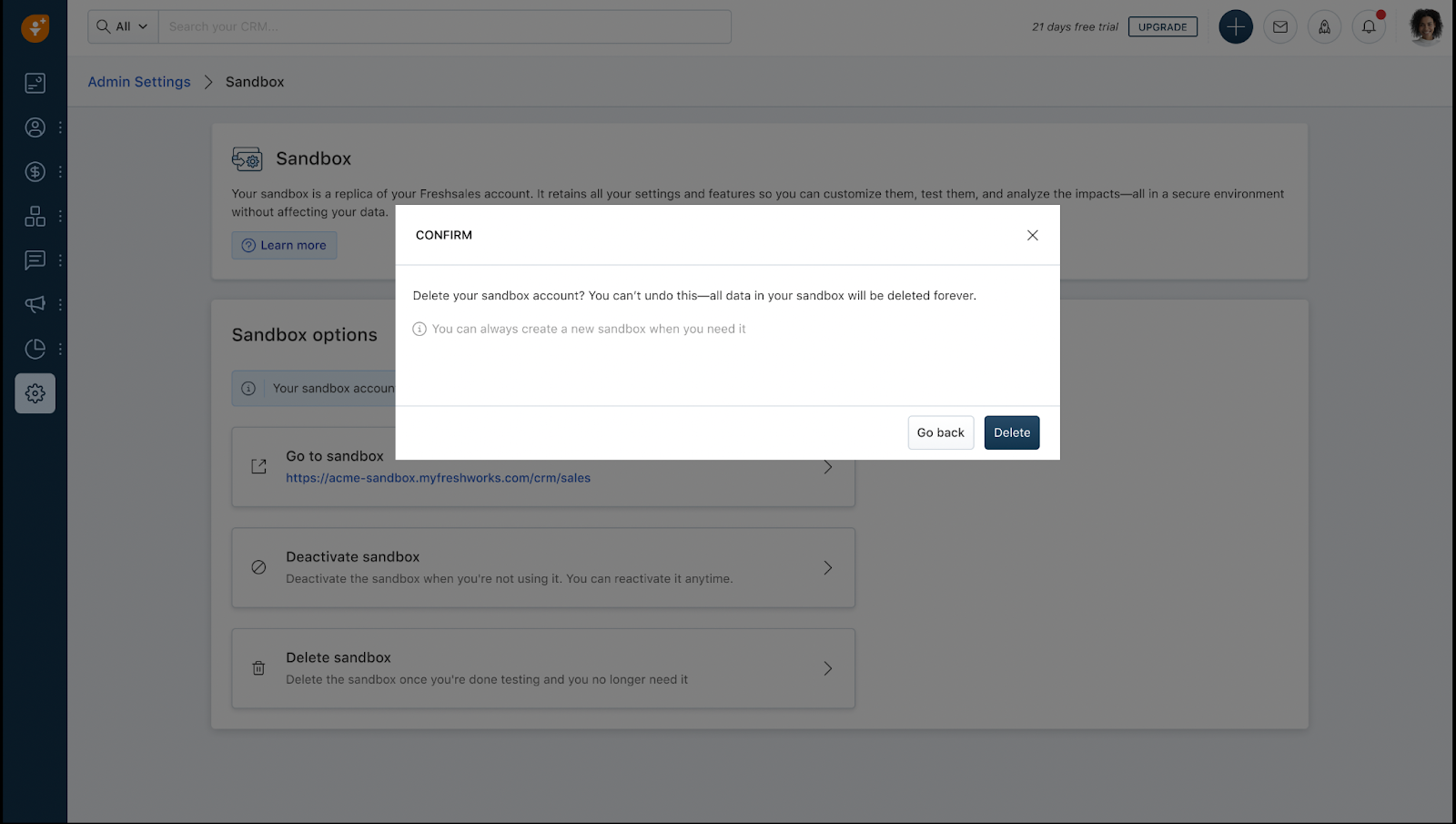Expand the Delete sandbox row chevron
Screen dimensions: 1456x824
pos(827,667)
